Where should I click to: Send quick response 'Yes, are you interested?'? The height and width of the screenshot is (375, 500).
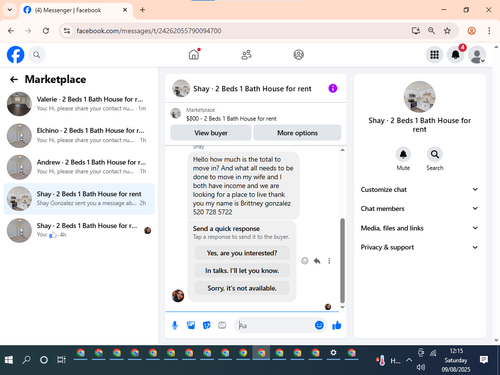(x=242, y=253)
